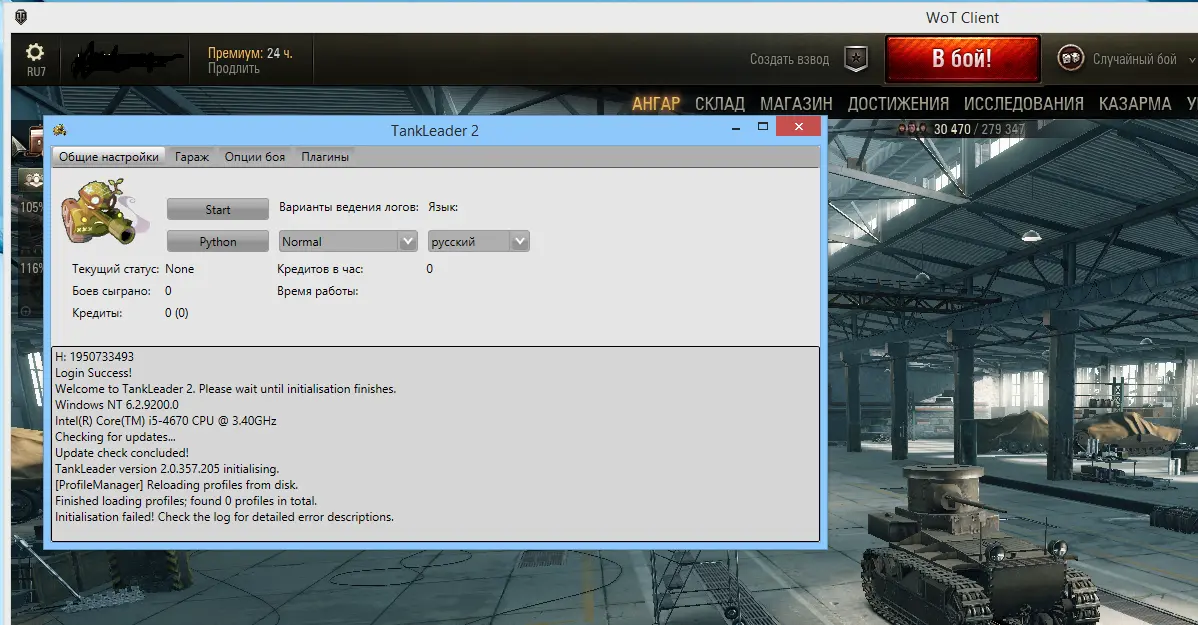Image resolution: width=1198 pixels, height=625 pixels.
Task: Click the shield icon beside Создать взвод
Action: pos(856,59)
